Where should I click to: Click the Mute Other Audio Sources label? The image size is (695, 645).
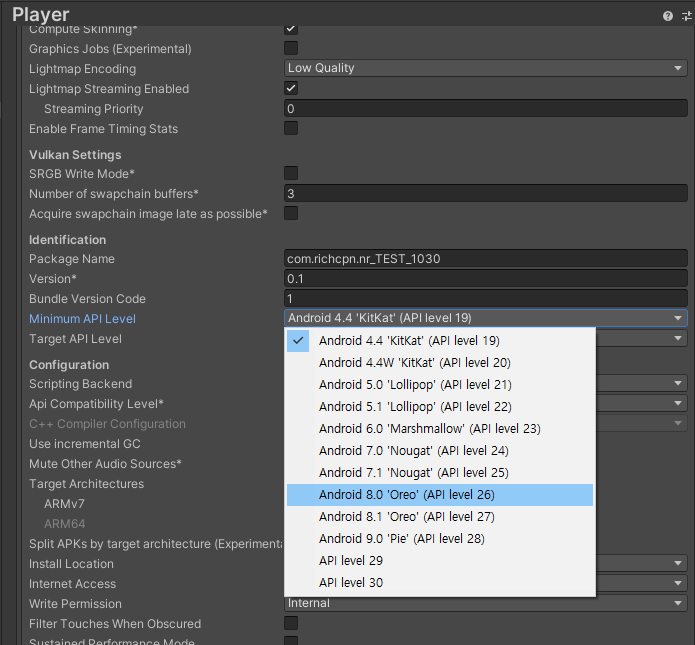[x=105, y=464]
